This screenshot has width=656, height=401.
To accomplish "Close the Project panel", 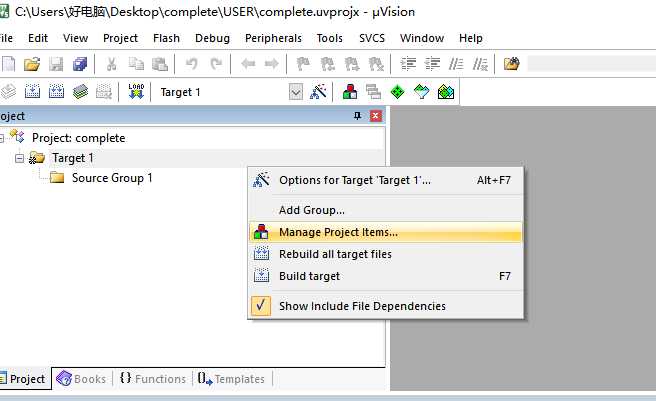I will pos(376,116).
